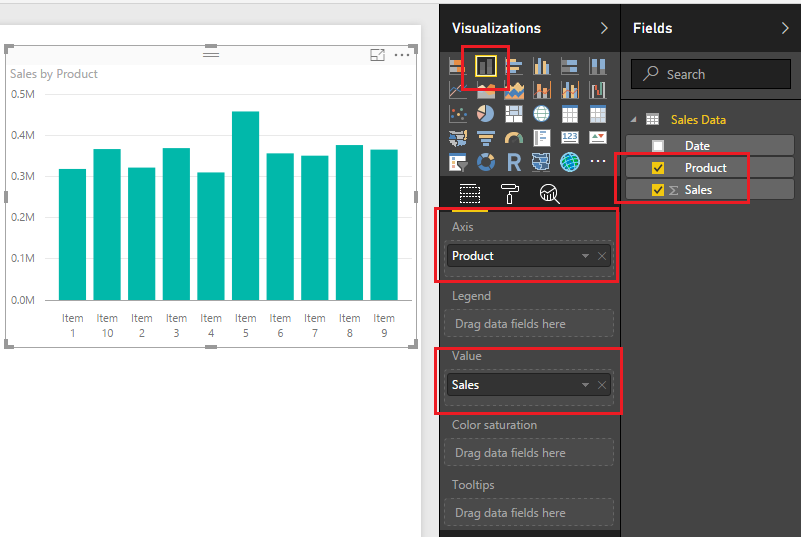This screenshot has height=537, width=801.
Task: Select the donut chart visualization
Action: point(485,162)
